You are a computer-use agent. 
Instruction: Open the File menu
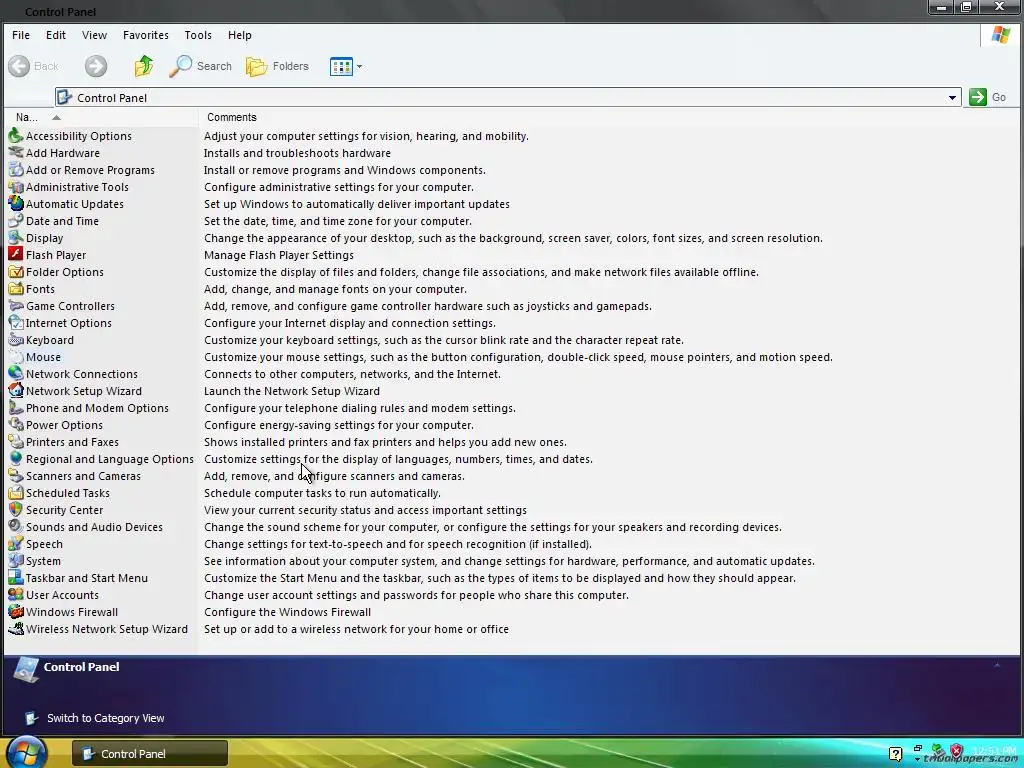21,35
